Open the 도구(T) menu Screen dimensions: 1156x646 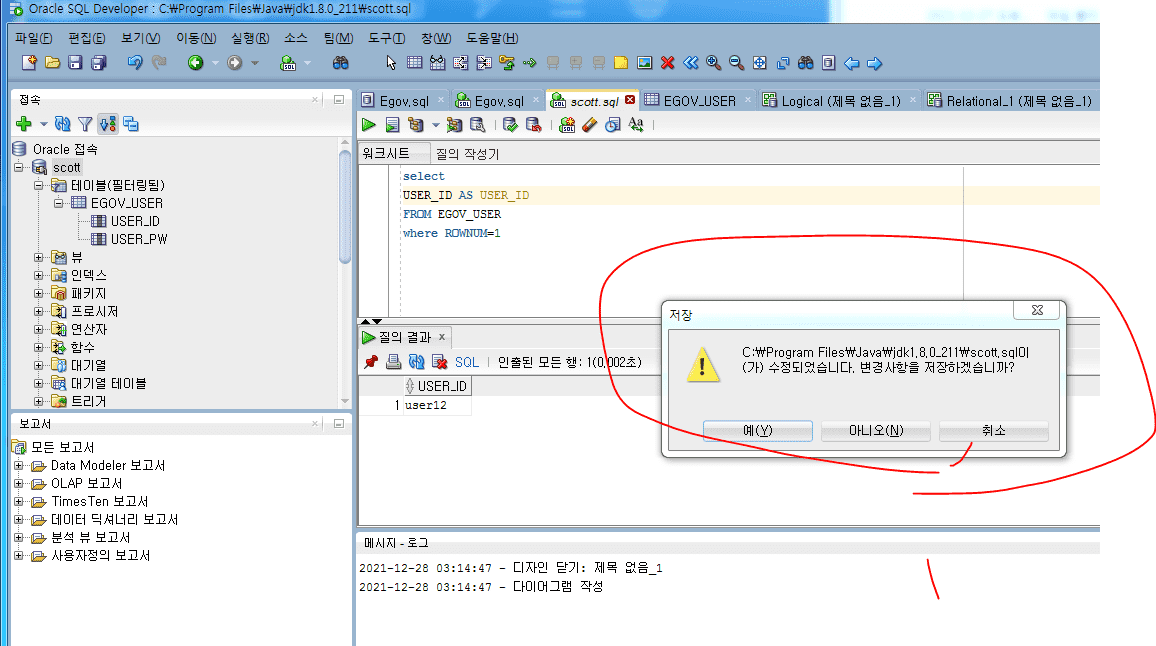tap(387, 38)
